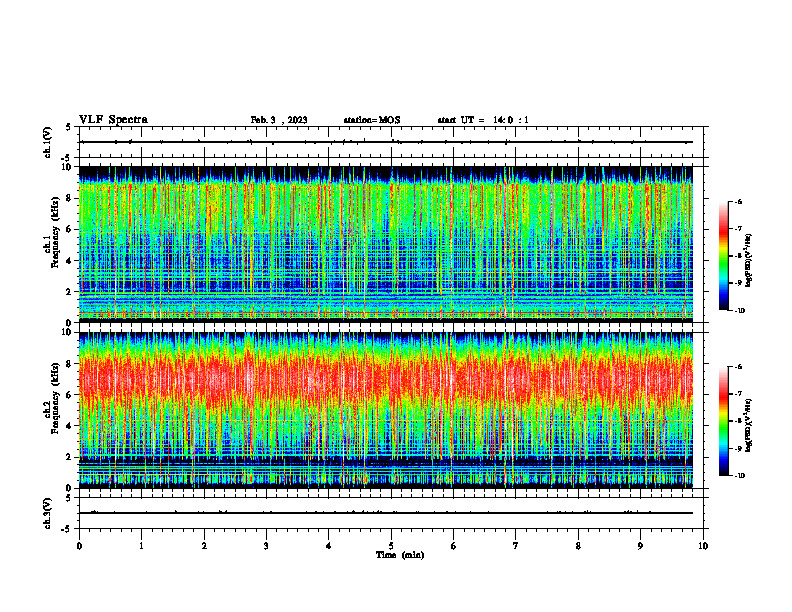Click the log(PSD) label beside ch.1 color bar

[749, 260]
